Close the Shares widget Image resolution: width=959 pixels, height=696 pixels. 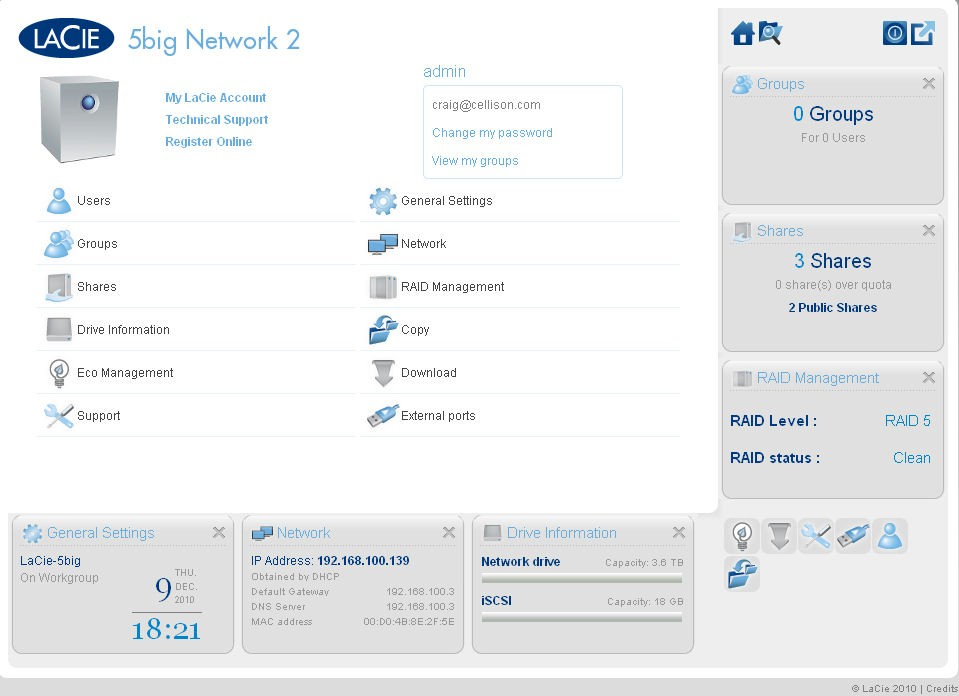point(928,230)
